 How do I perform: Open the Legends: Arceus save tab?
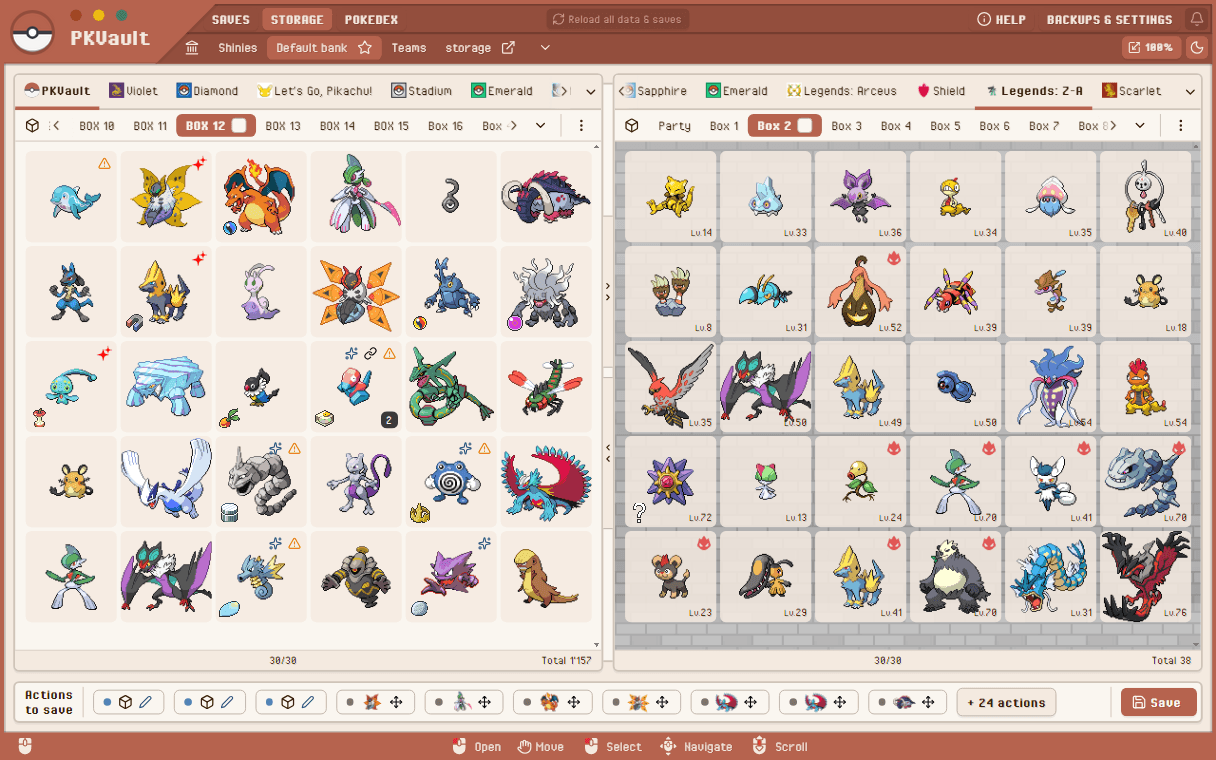tap(841, 90)
